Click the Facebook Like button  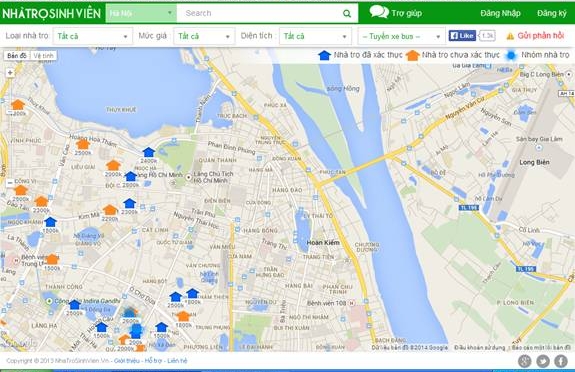[462, 36]
